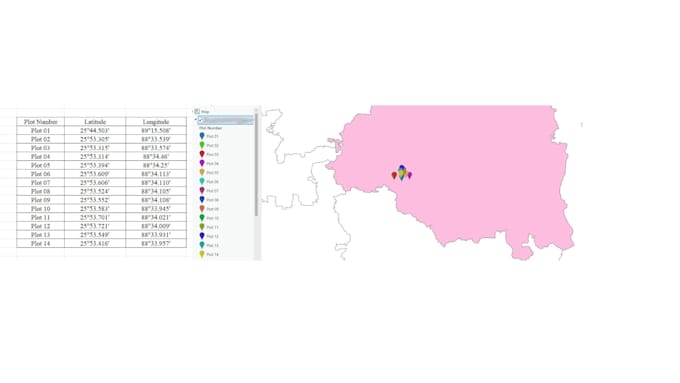Click the Plot 08 dark blue pin legend symbol
Viewport: 680px width, 383px height.
coord(202,200)
